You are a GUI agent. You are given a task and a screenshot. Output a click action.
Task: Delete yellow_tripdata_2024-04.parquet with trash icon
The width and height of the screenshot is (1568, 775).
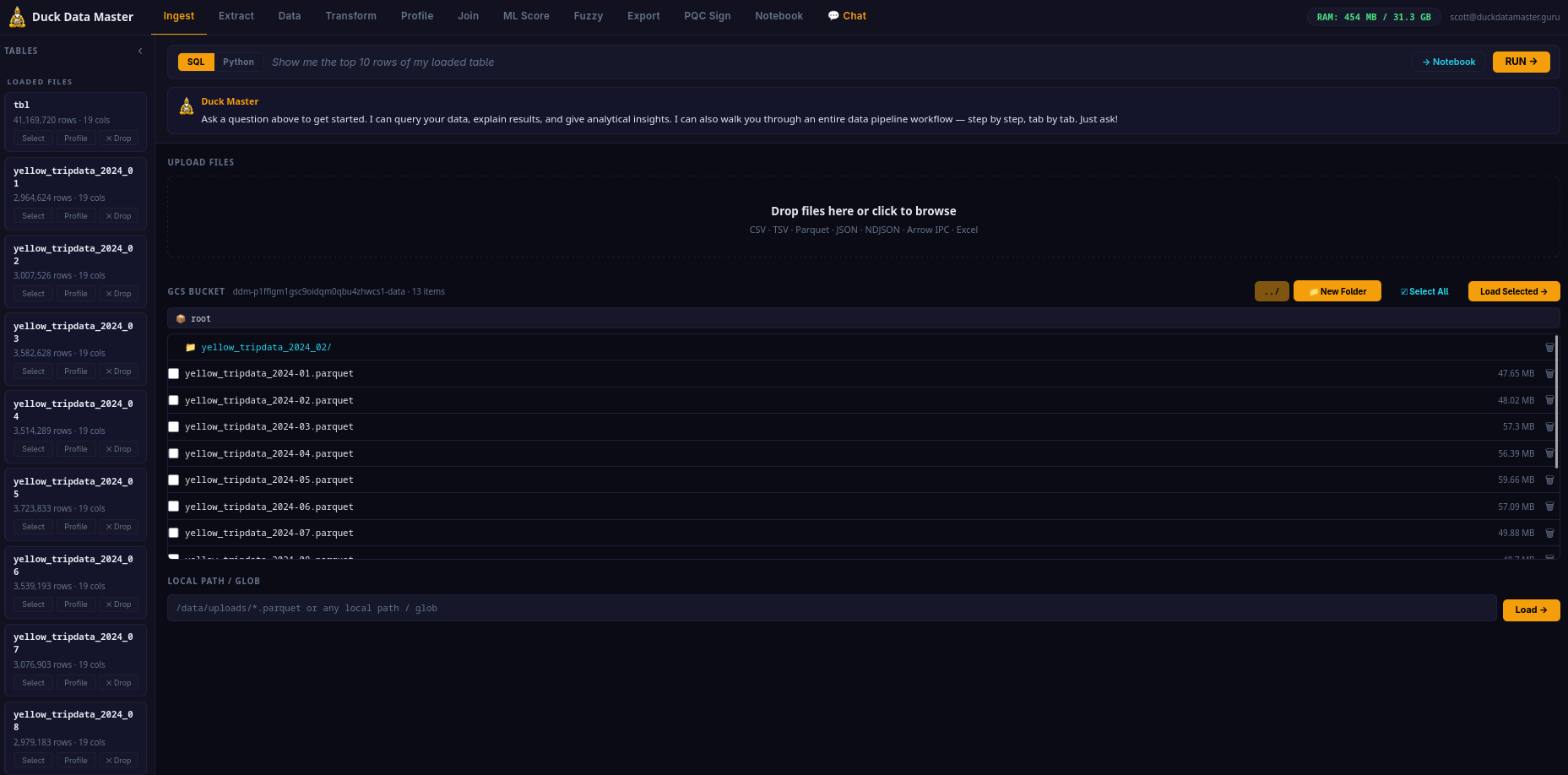pyautogui.click(x=1549, y=453)
